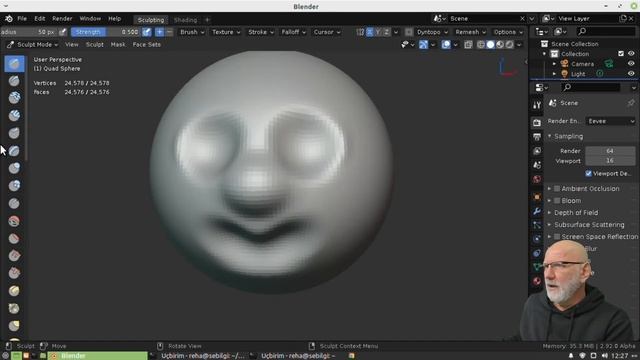The height and width of the screenshot is (360, 640).
Task: Switch to the Shading workspace tab
Action: point(185,20)
